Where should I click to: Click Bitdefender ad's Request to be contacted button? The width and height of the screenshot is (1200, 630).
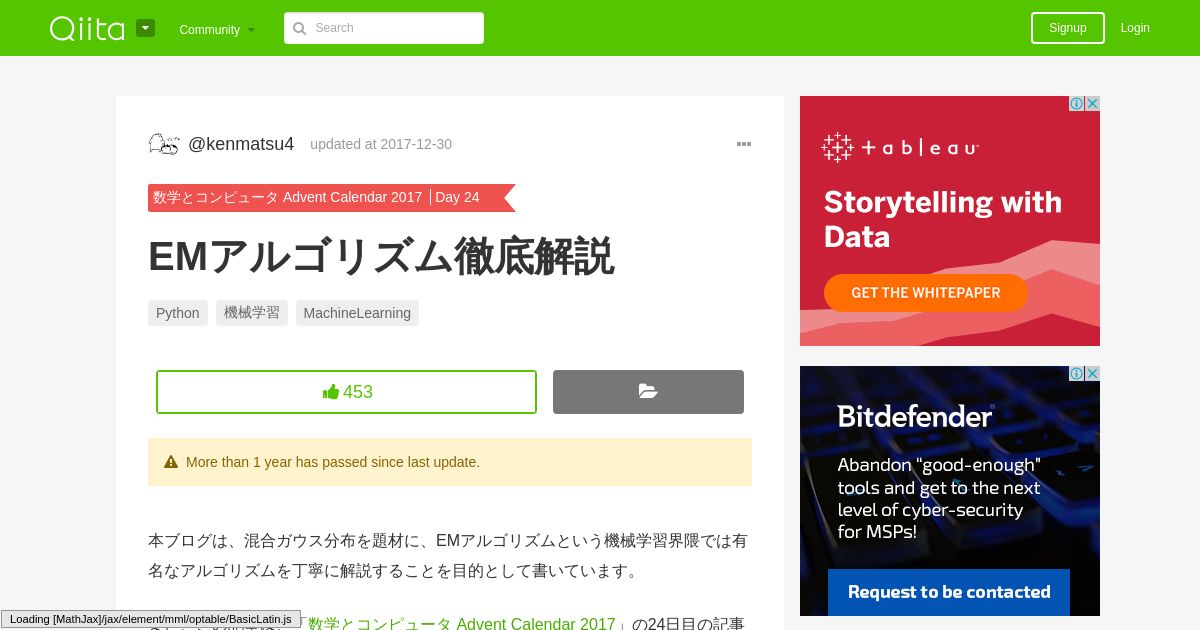(x=949, y=592)
